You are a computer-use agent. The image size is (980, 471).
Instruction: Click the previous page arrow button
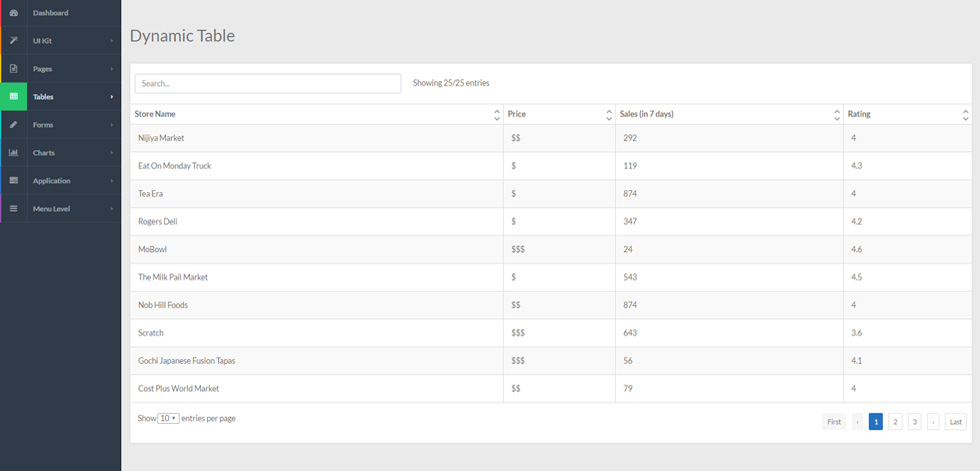point(858,422)
